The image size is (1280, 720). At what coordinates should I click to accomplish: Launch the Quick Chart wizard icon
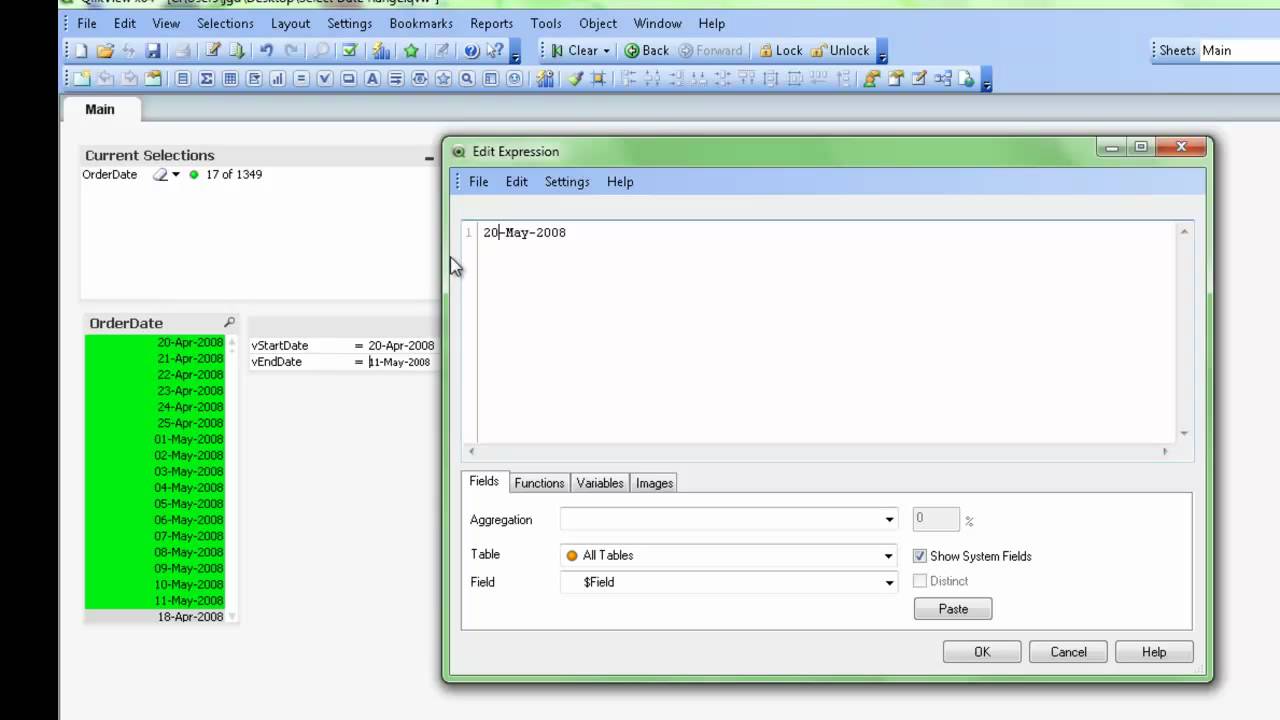(x=381, y=50)
